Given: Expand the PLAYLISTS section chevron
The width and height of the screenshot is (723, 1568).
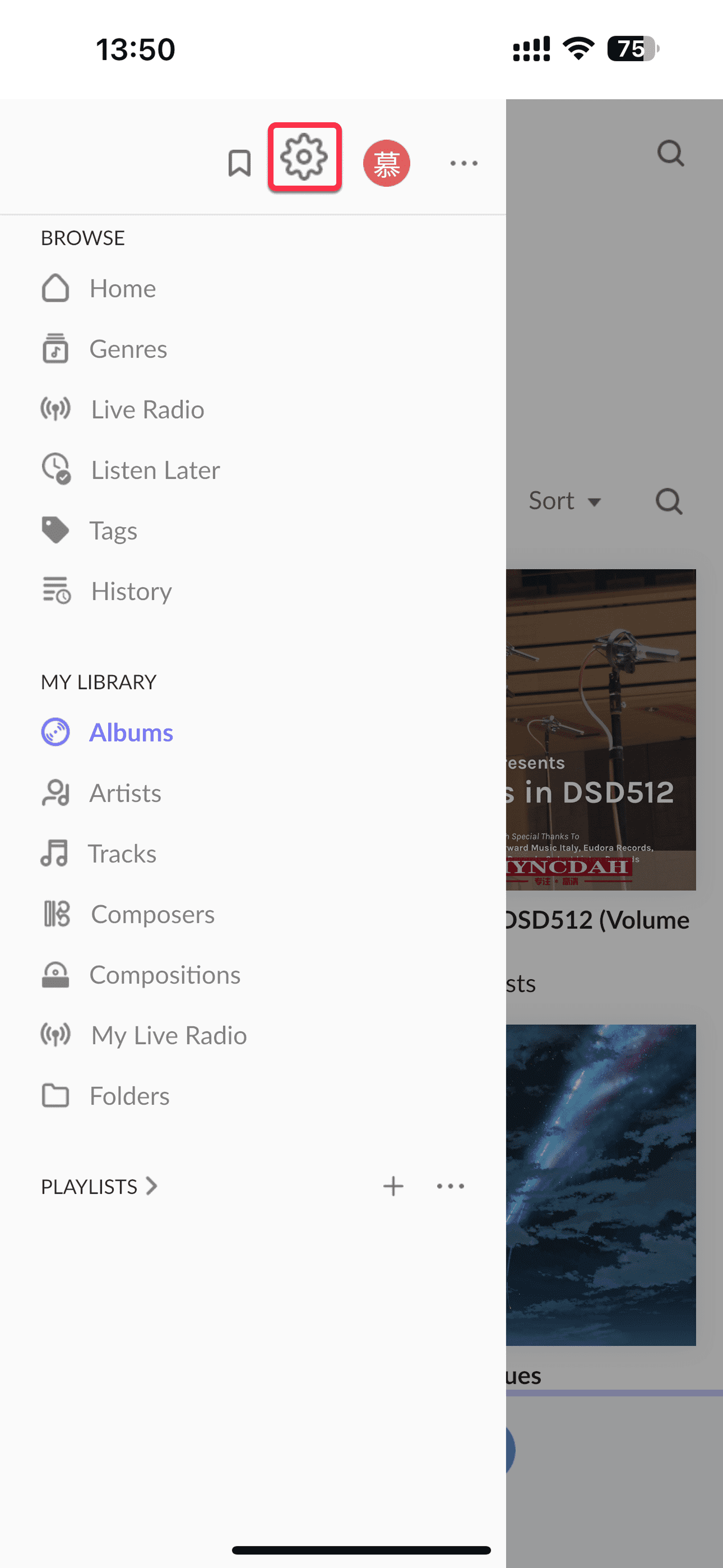Looking at the screenshot, I should (x=151, y=1186).
